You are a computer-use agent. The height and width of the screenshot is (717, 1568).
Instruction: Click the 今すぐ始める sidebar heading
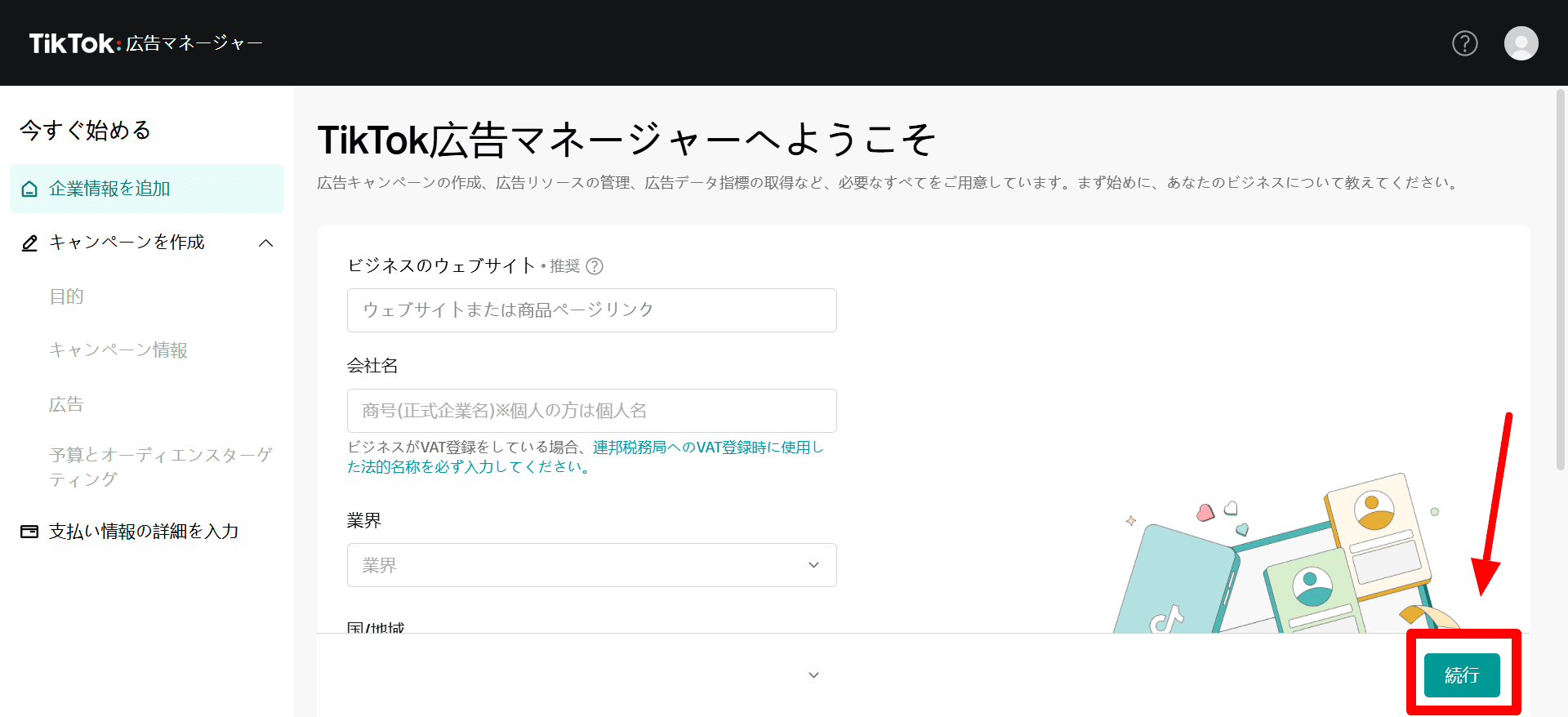click(x=86, y=131)
